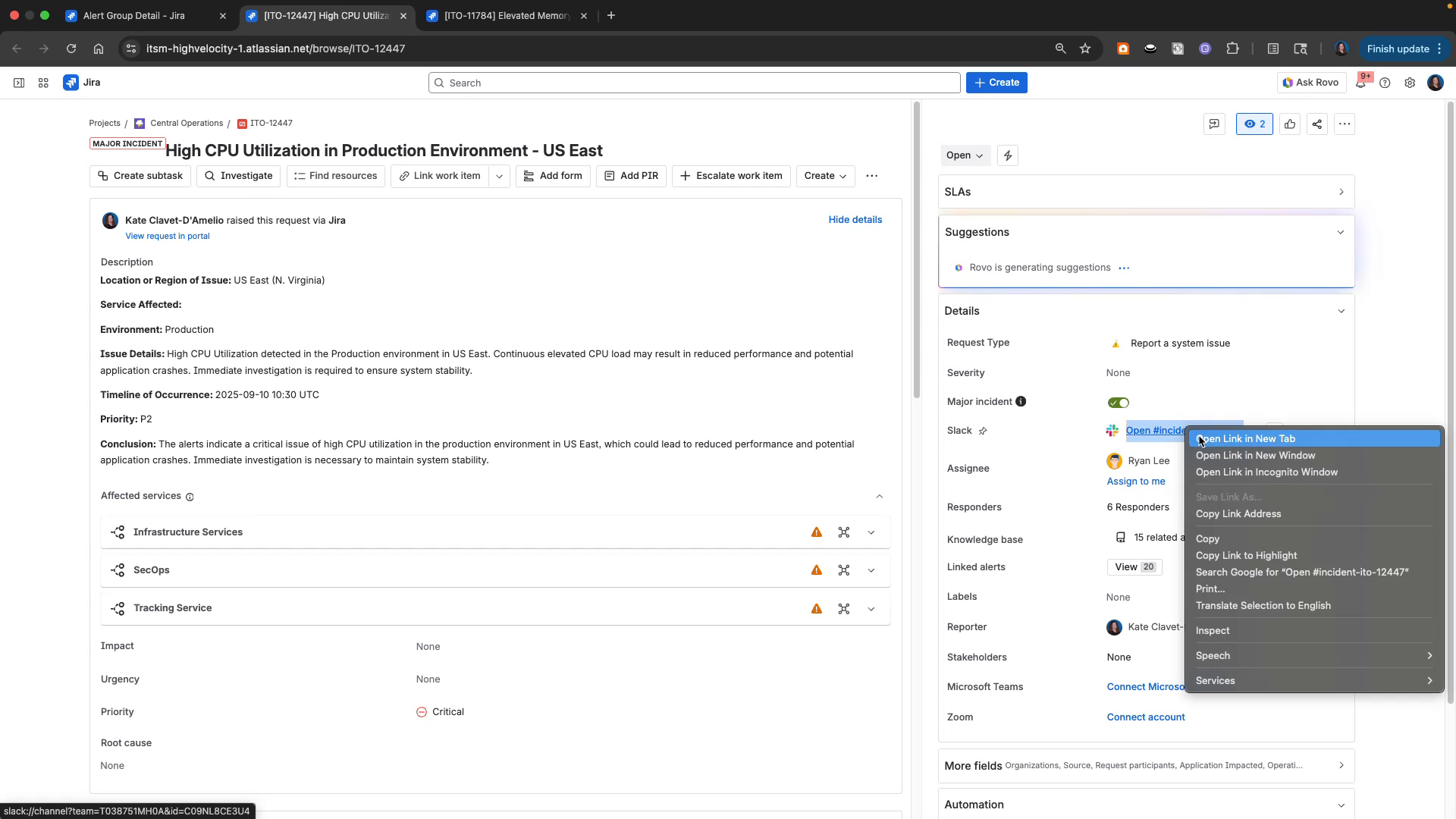This screenshot has width=1456, height=819.
Task: Collapse the Affected services section arrow
Action: pos(879,496)
